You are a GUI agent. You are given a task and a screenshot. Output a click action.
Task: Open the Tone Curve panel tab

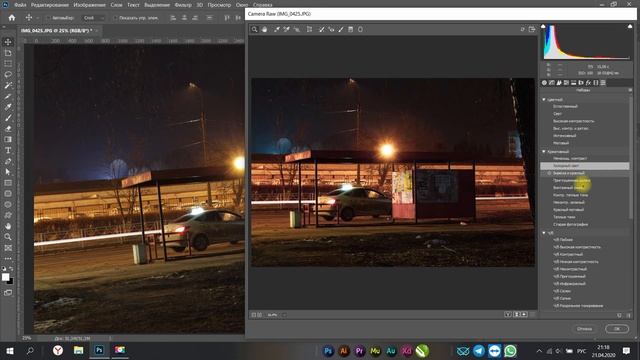click(x=552, y=83)
